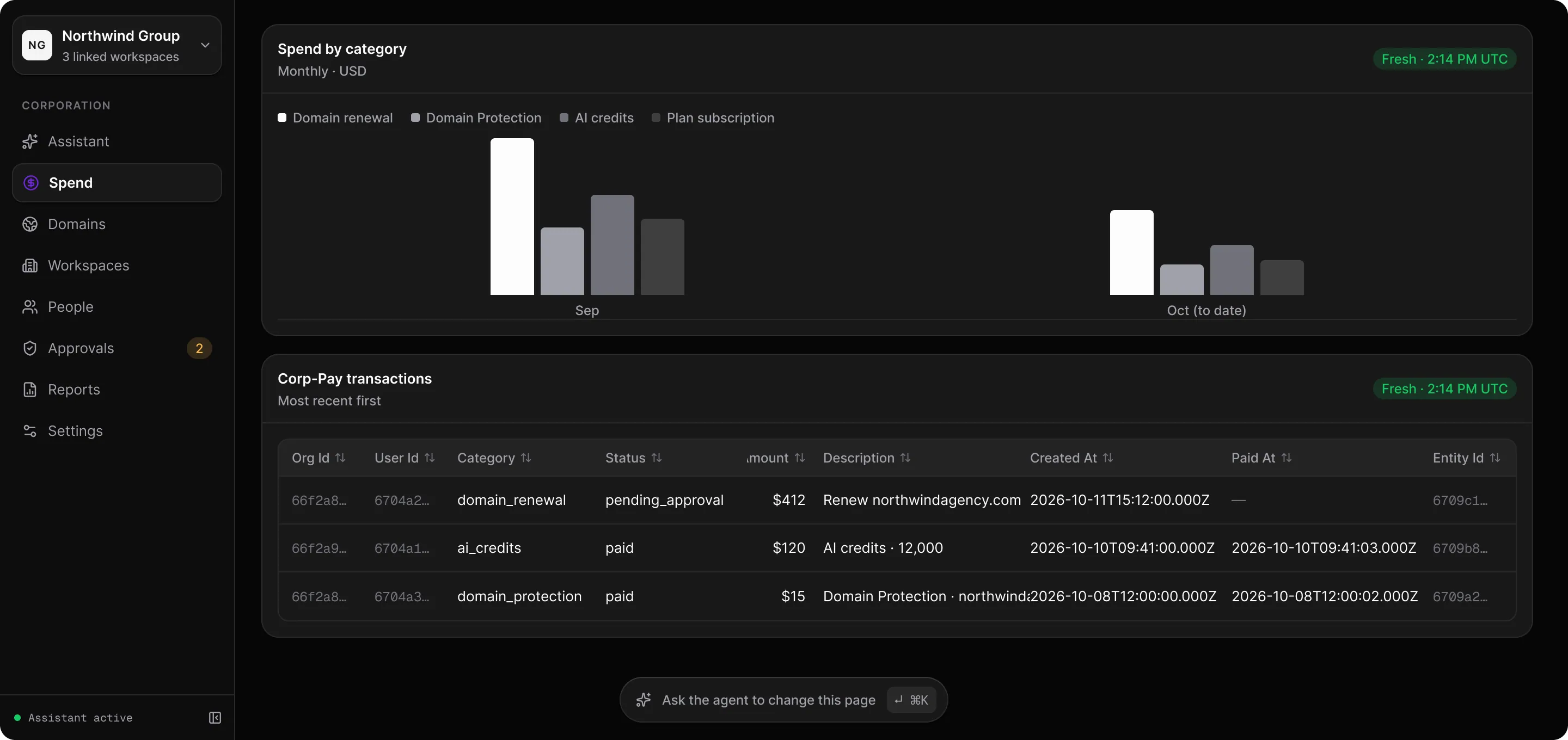Click the ⌘K shortcut button
The image size is (1568, 740).
point(911,700)
